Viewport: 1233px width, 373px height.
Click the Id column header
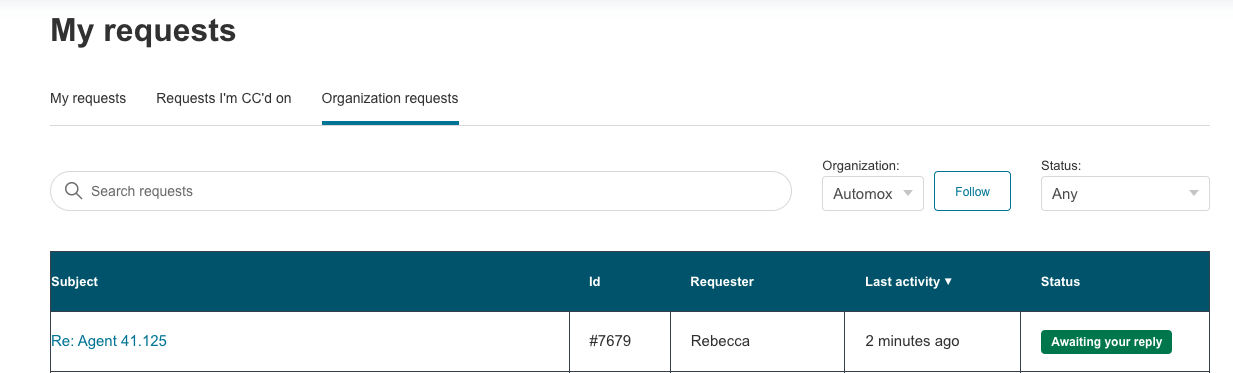pos(595,282)
